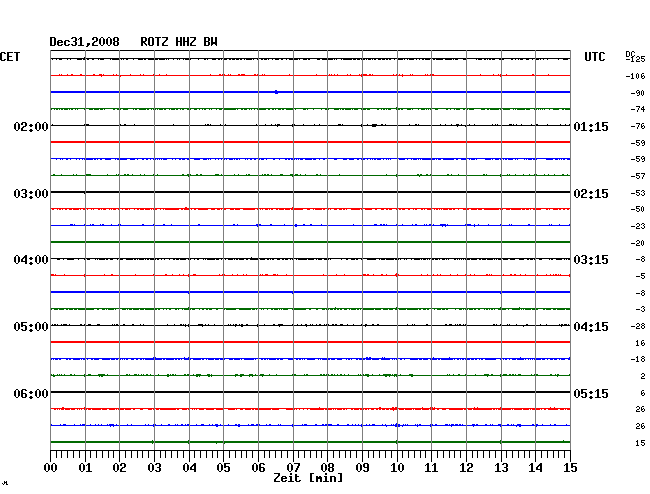Click the DC offset value "-23"
650x494 pixels.
click(x=638, y=226)
